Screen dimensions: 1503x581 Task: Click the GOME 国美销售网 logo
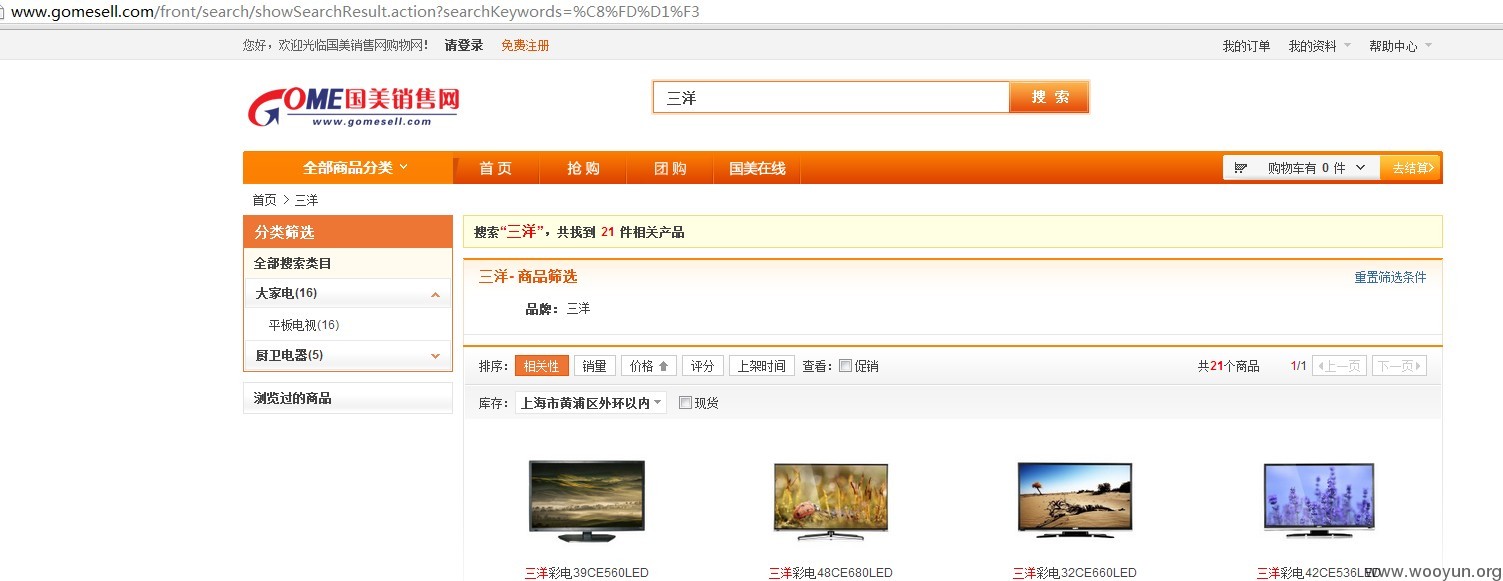pos(353,106)
